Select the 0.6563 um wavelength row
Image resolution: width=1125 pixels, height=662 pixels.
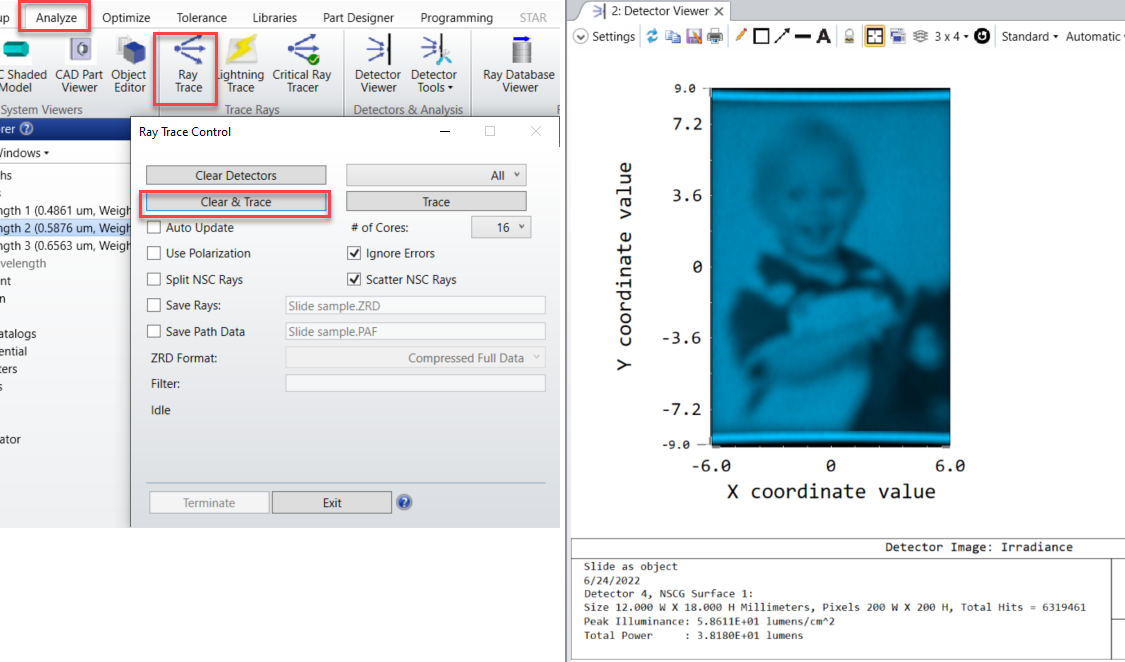pos(65,245)
